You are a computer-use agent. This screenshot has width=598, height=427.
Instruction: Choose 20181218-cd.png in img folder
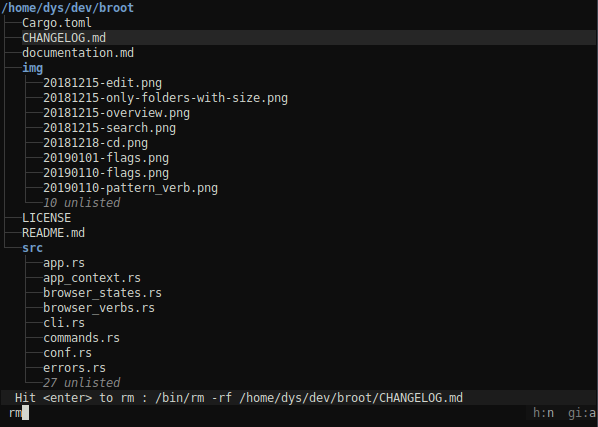click(x=95, y=143)
